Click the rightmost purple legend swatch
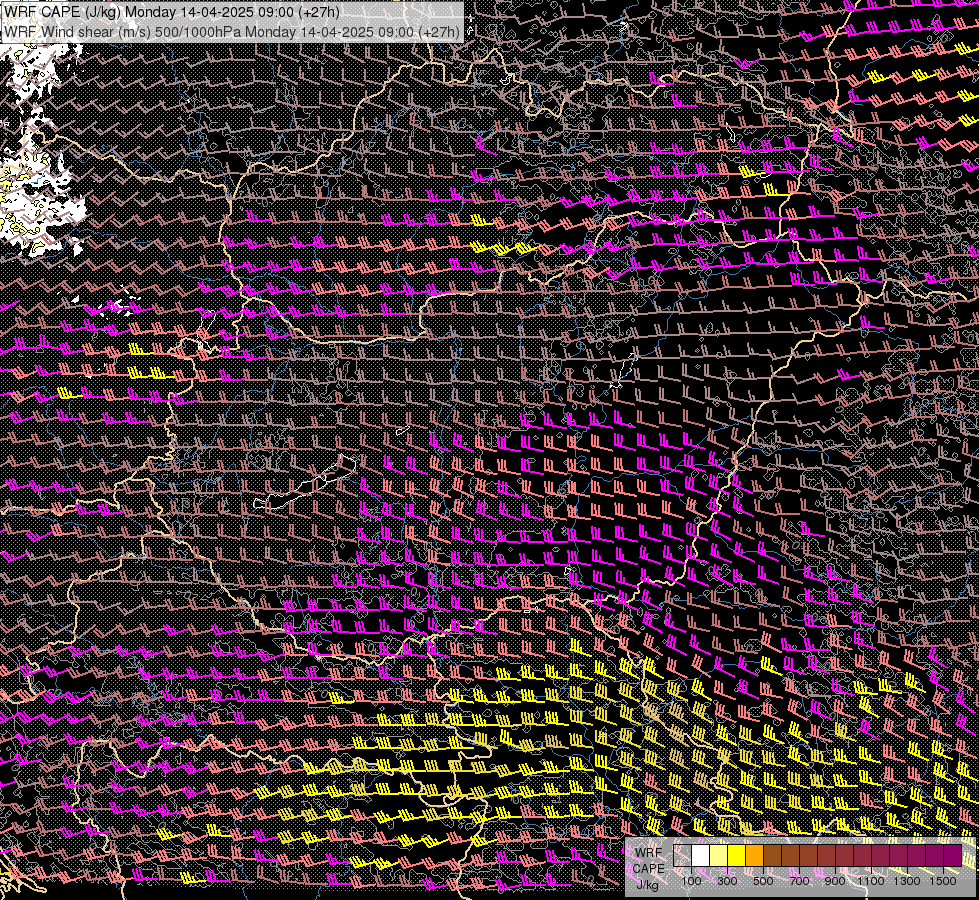The width and height of the screenshot is (979, 900). 953,855
